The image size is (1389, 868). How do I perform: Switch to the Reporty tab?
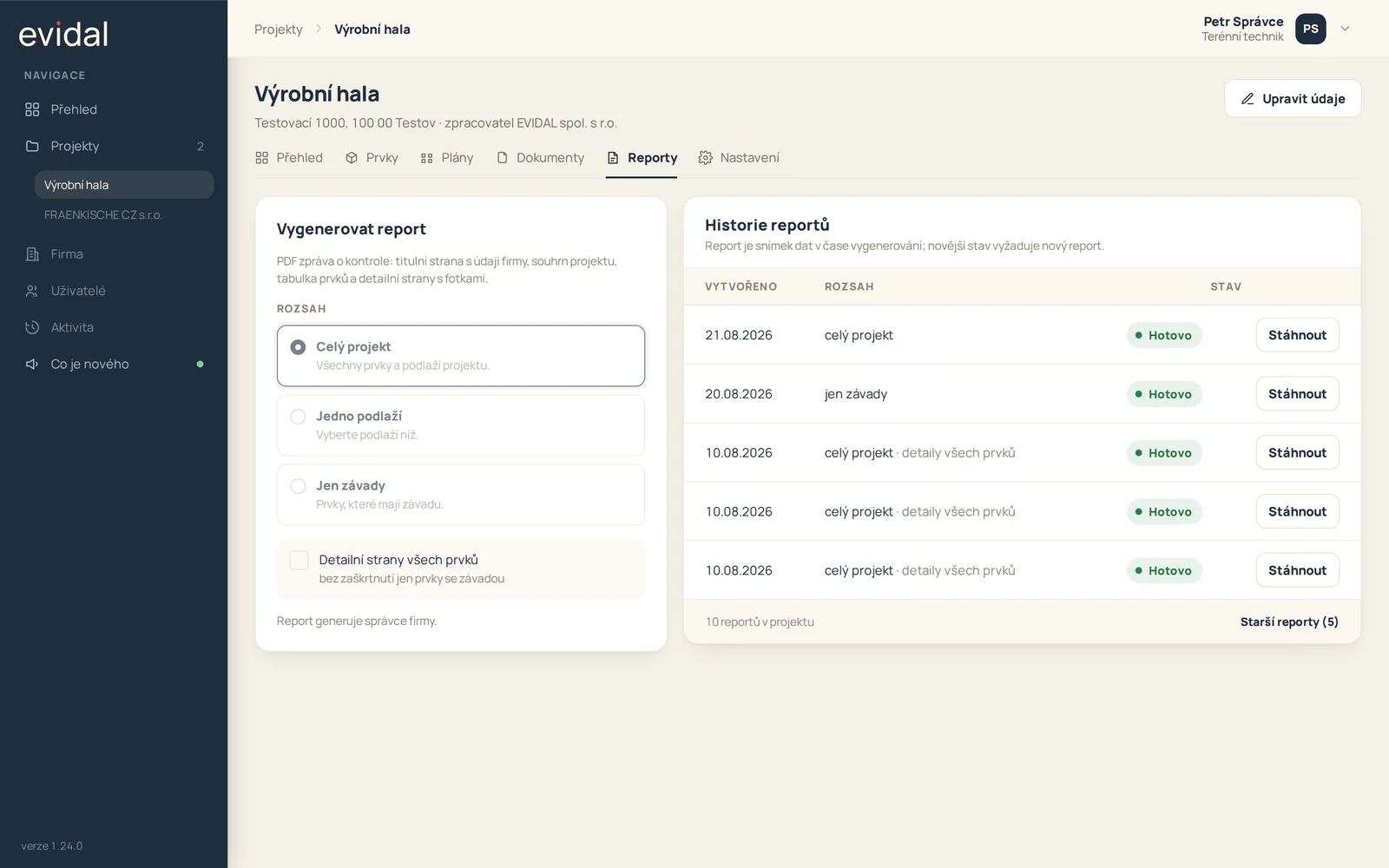click(642, 158)
